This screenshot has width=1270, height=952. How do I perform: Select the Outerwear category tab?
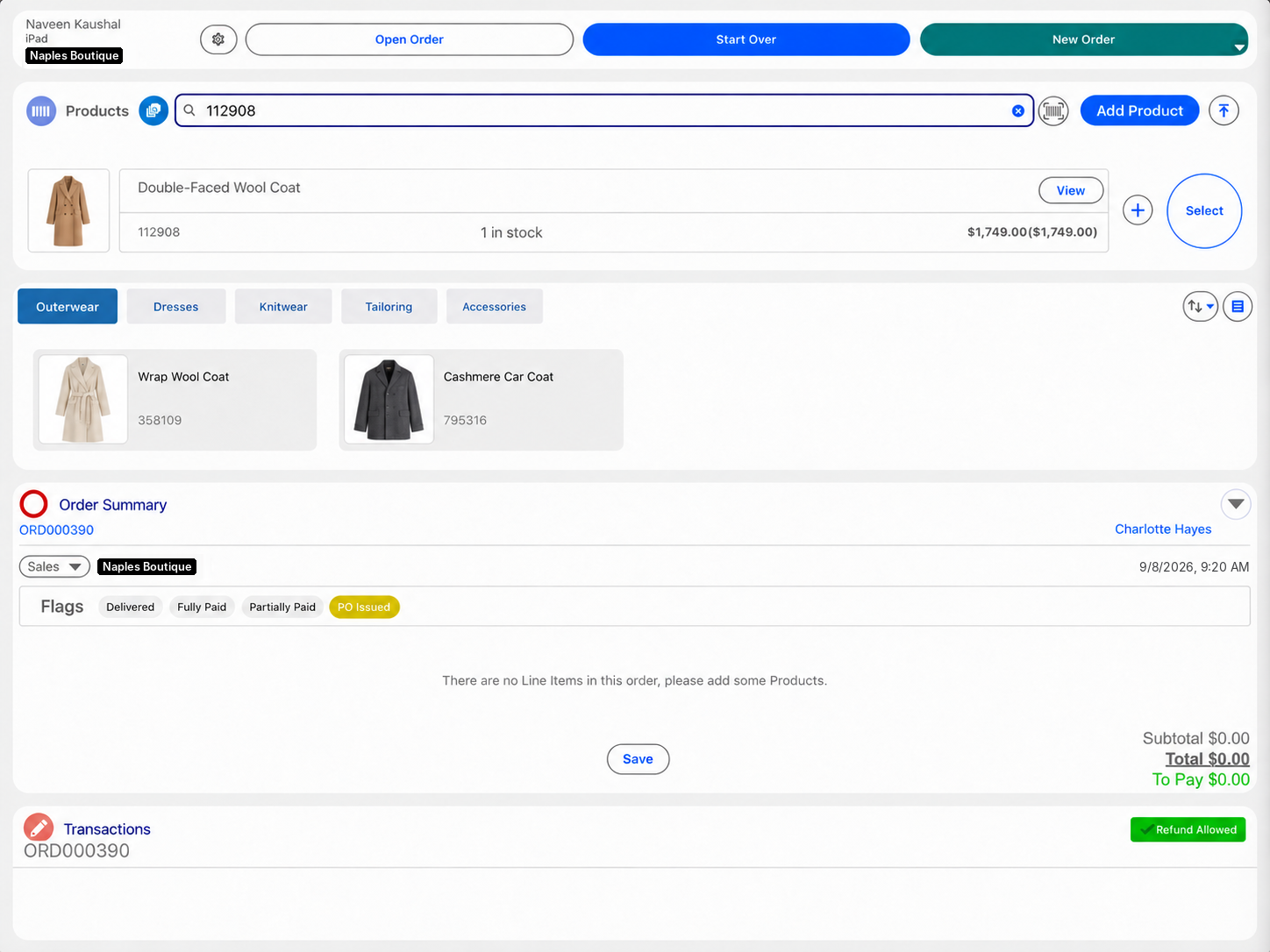click(x=68, y=307)
